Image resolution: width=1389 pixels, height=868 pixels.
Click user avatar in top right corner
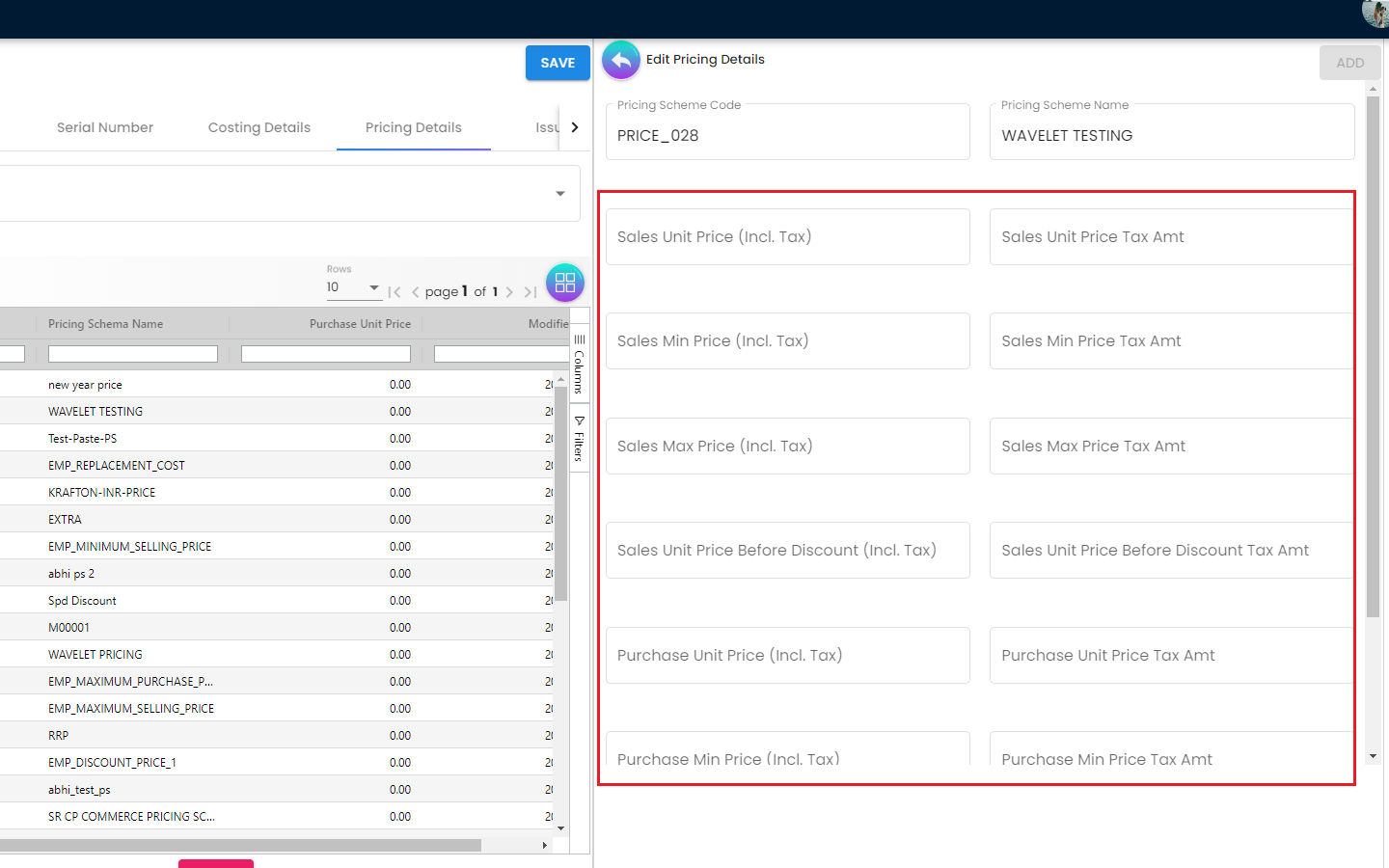click(x=1375, y=13)
